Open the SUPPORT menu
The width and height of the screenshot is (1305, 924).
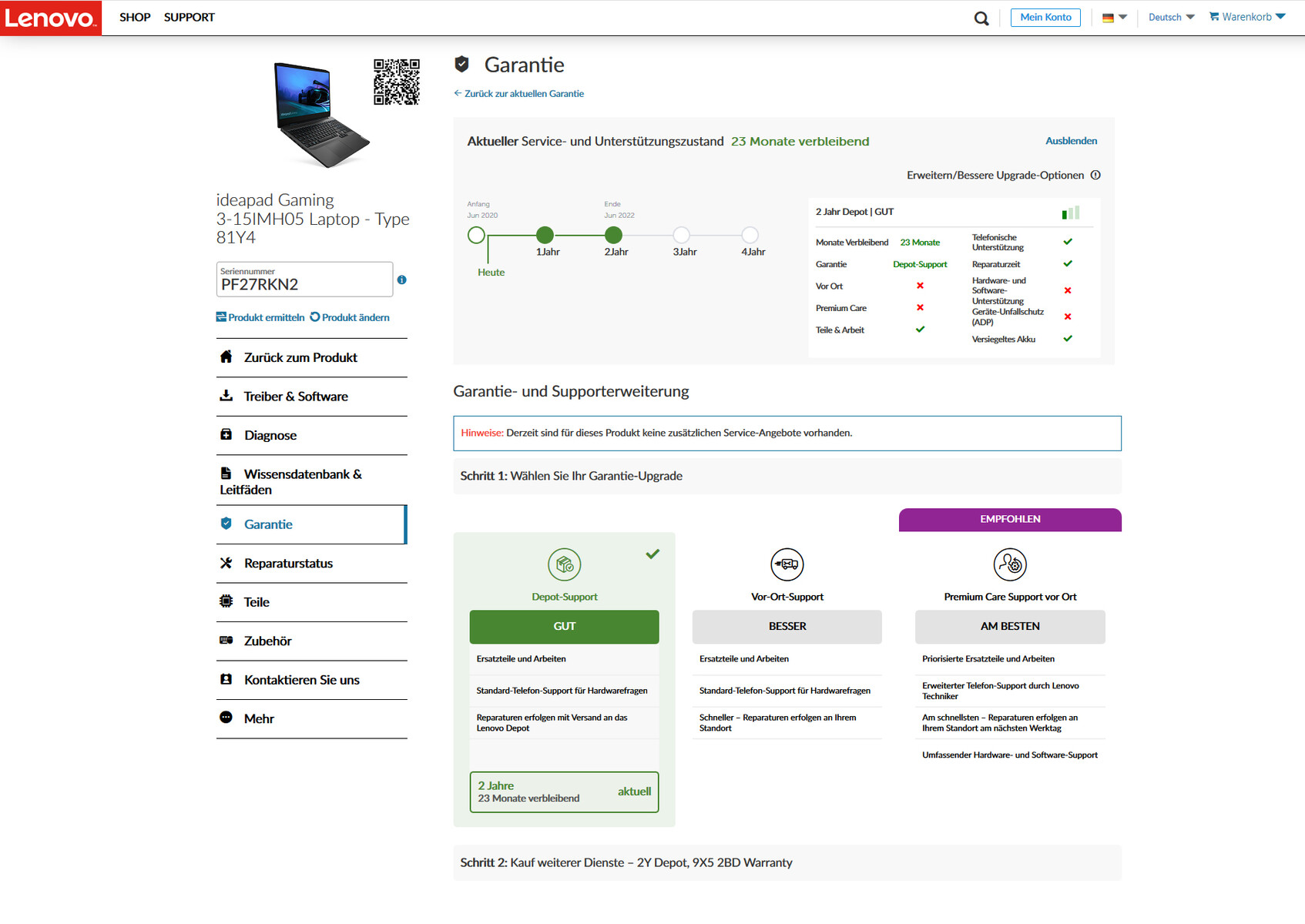(190, 17)
